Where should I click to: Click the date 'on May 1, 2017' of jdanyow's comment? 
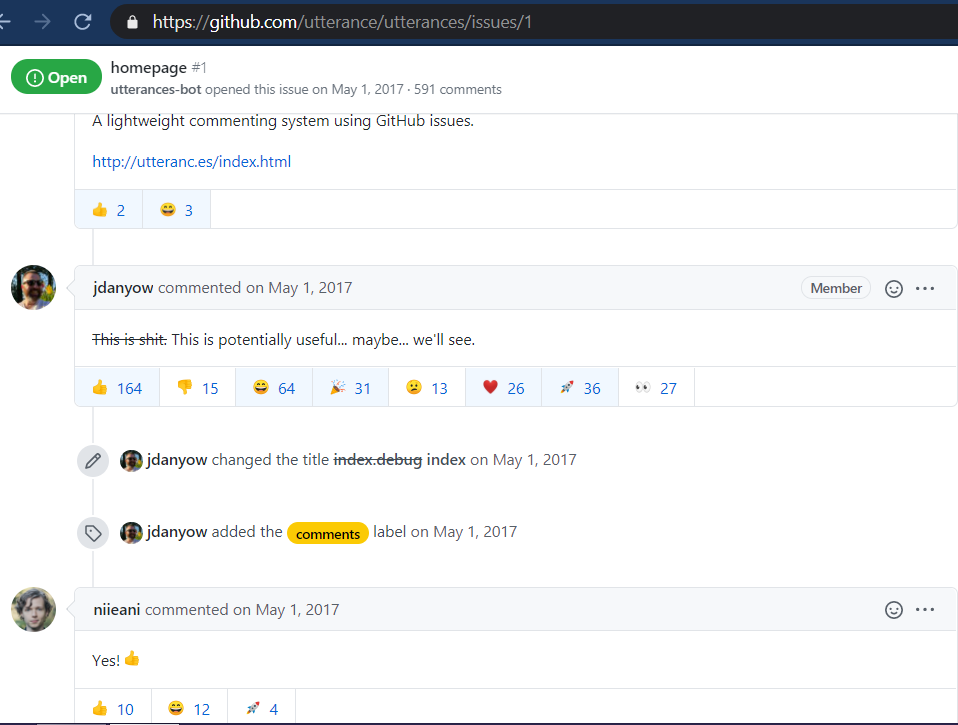point(299,288)
